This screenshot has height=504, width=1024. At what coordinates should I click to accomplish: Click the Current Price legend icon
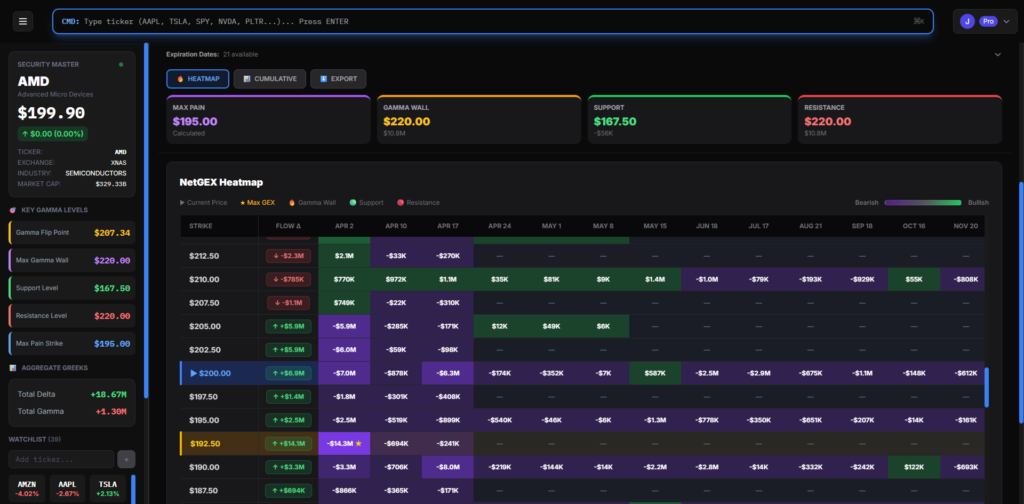point(182,202)
